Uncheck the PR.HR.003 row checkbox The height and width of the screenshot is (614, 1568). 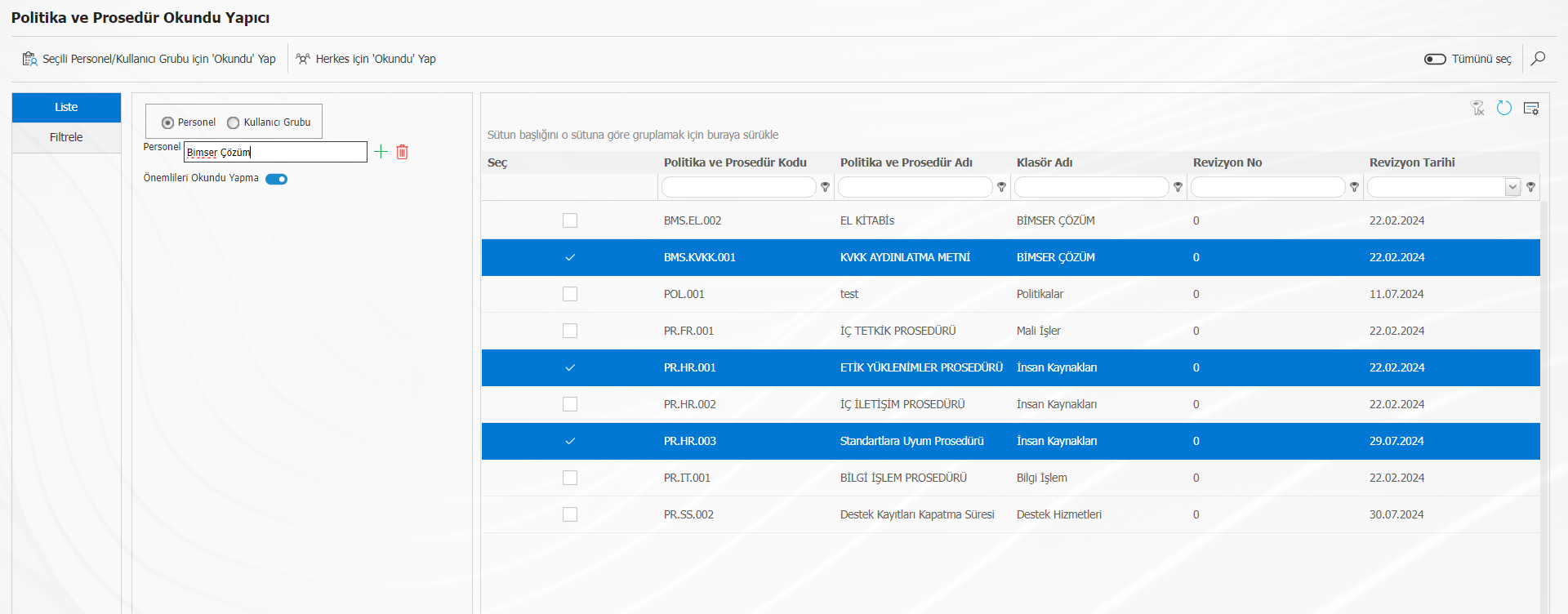[570, 441]
